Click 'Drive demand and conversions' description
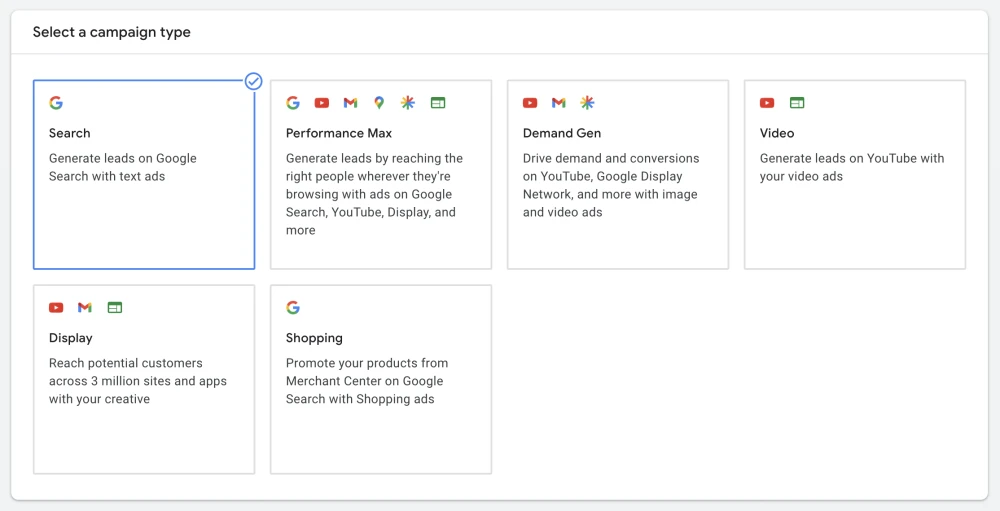The width and height of the screenshot is (1000, 511). (x=611, y=185)
